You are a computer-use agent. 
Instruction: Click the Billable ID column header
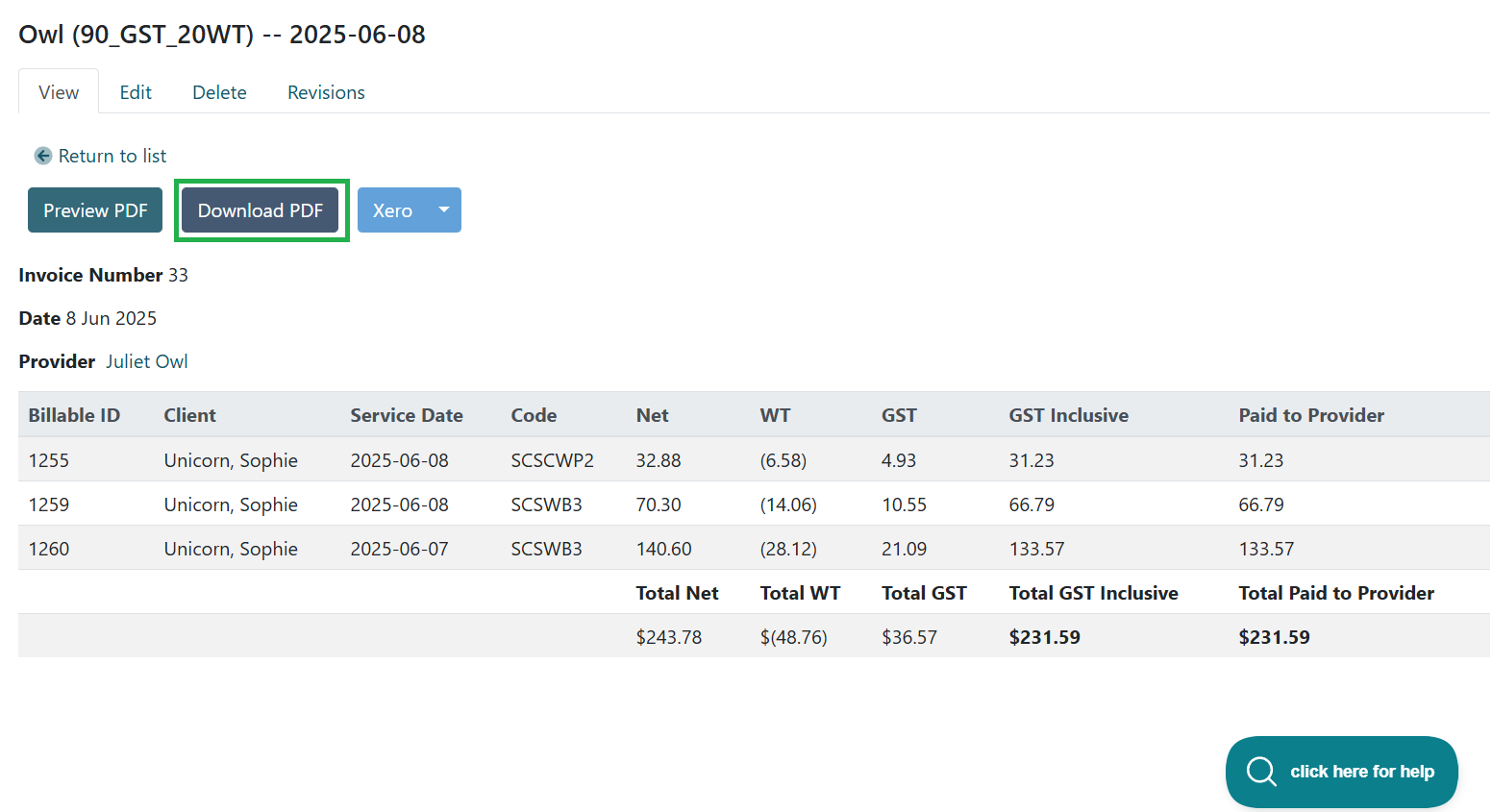click(74, 415)
